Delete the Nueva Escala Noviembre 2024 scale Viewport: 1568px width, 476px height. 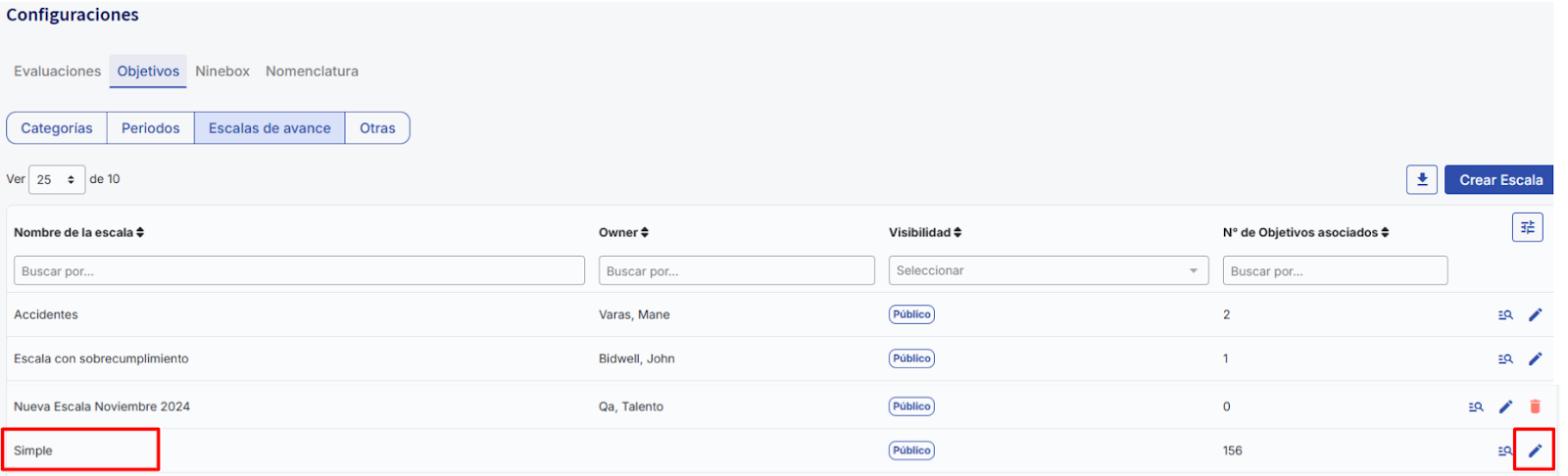click(x=1536, y=406)
